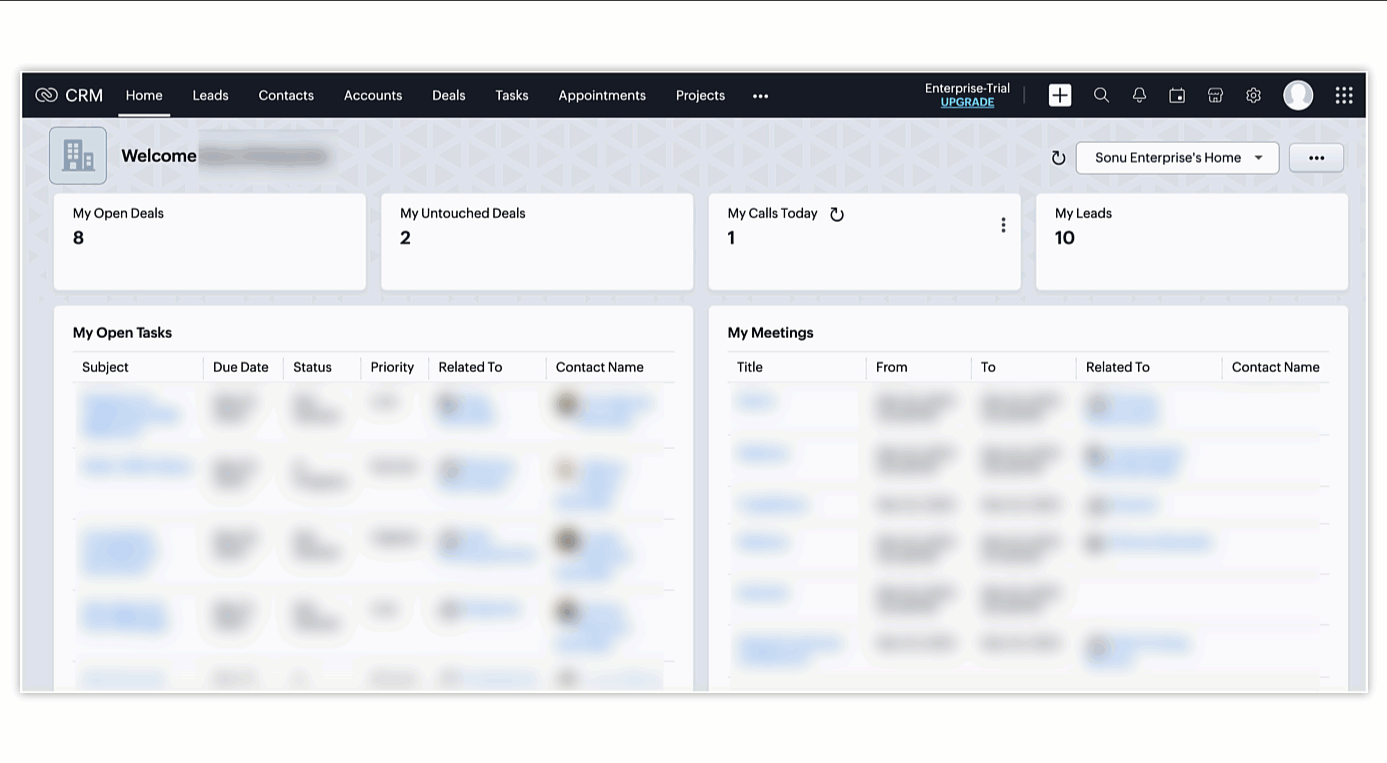The height and width of the screenshot is (763, 1387).
Task: Refresh the My Calls Today widget
Action: (x=837, y=214)
